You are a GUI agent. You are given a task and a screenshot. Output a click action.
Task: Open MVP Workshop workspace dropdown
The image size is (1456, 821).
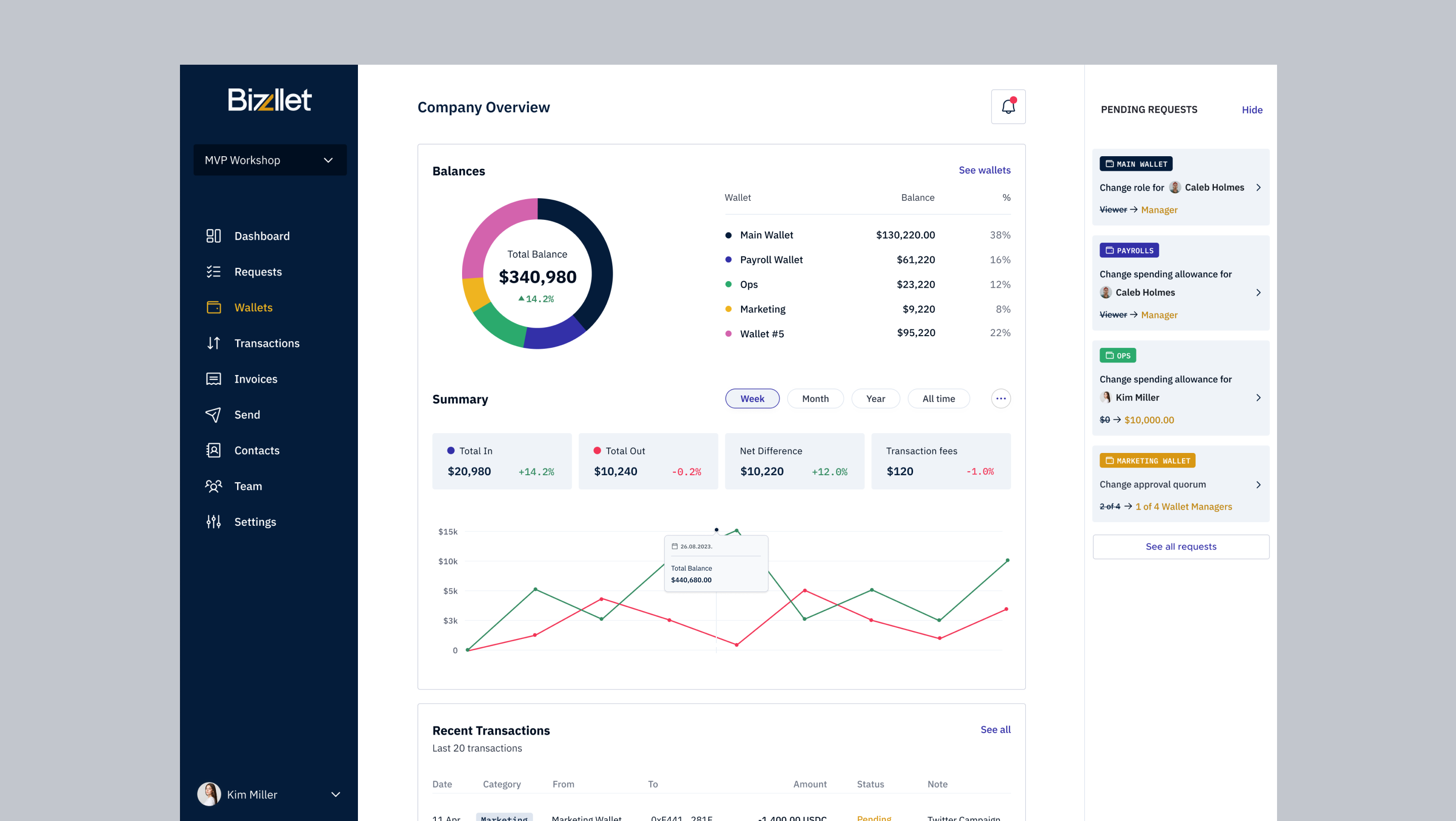click(x=269, y=159)
